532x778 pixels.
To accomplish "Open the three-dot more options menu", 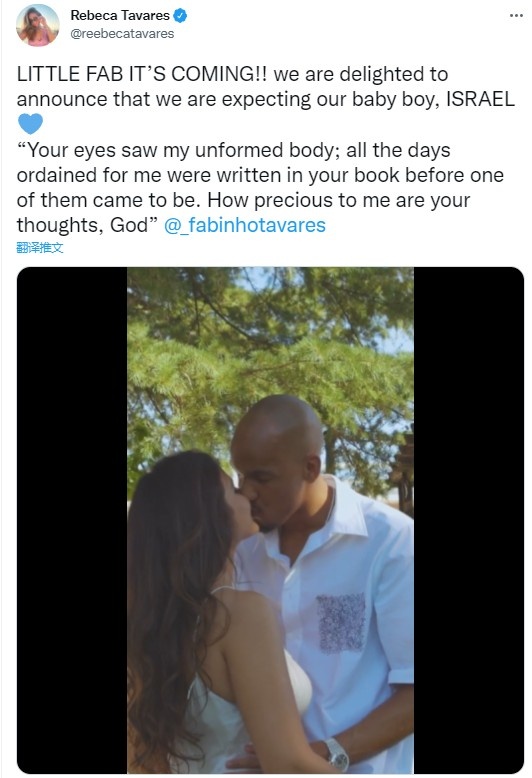I will pyautogui.click(x=516, y=15).
